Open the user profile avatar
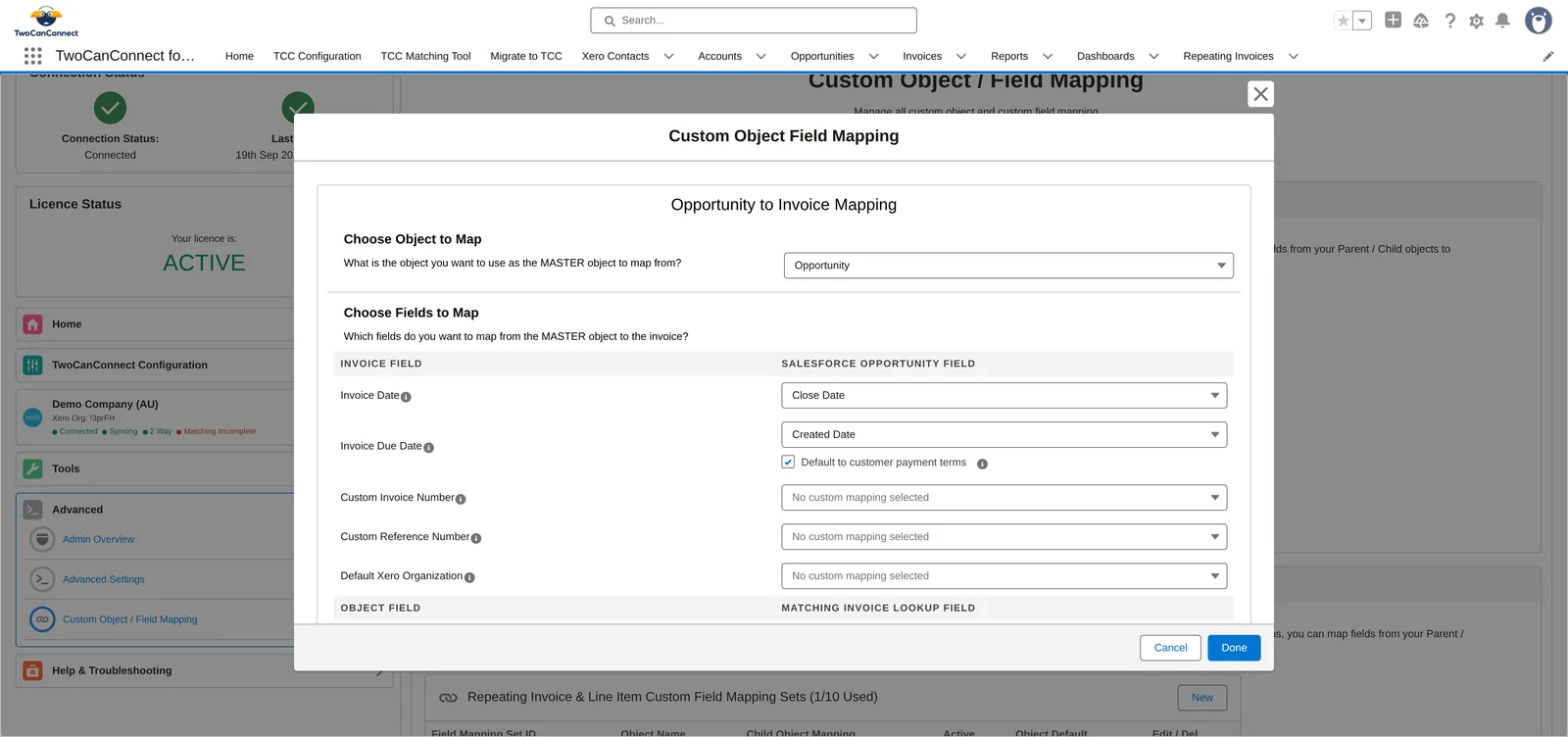 coord(1539,21)
